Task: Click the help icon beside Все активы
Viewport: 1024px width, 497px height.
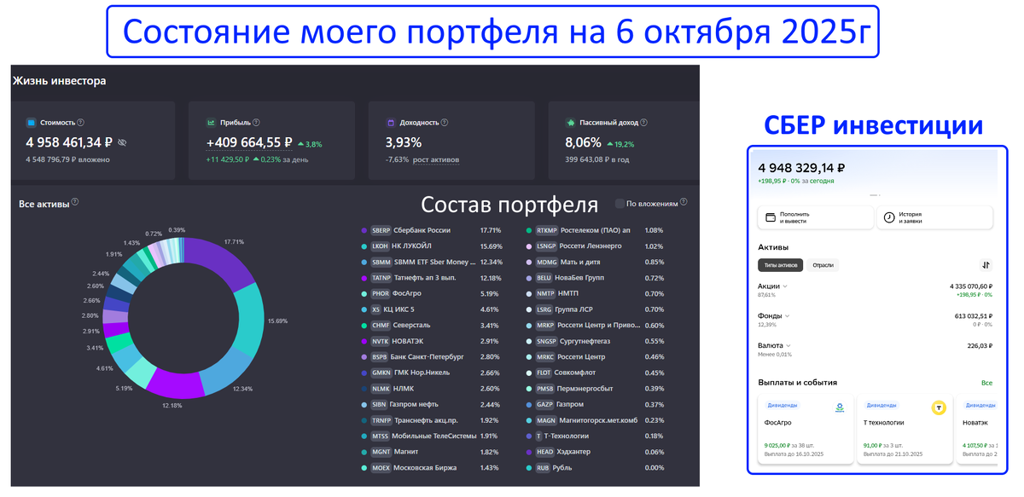Action: coord(75,202)
